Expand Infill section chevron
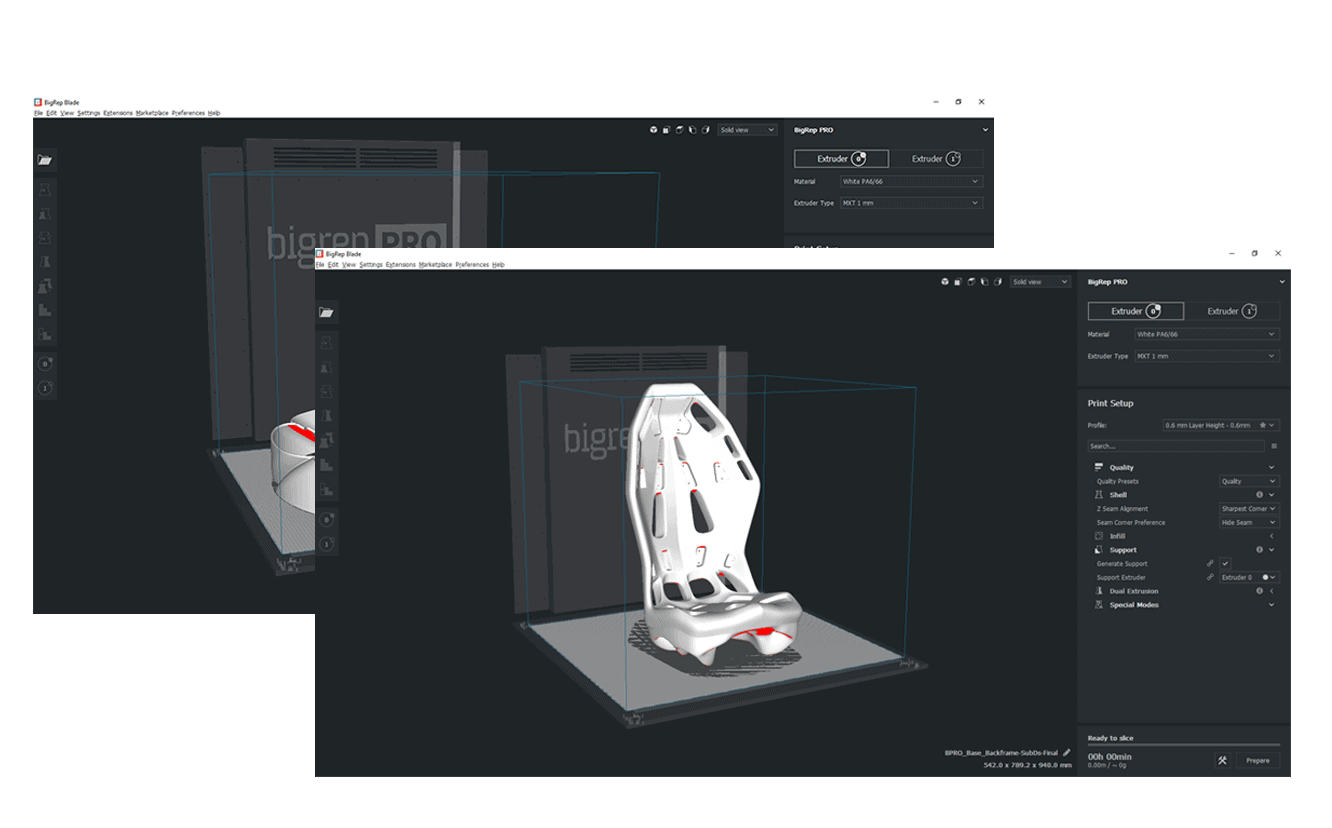Viewport: 1332px width, 828px height. click(1272, 536)
